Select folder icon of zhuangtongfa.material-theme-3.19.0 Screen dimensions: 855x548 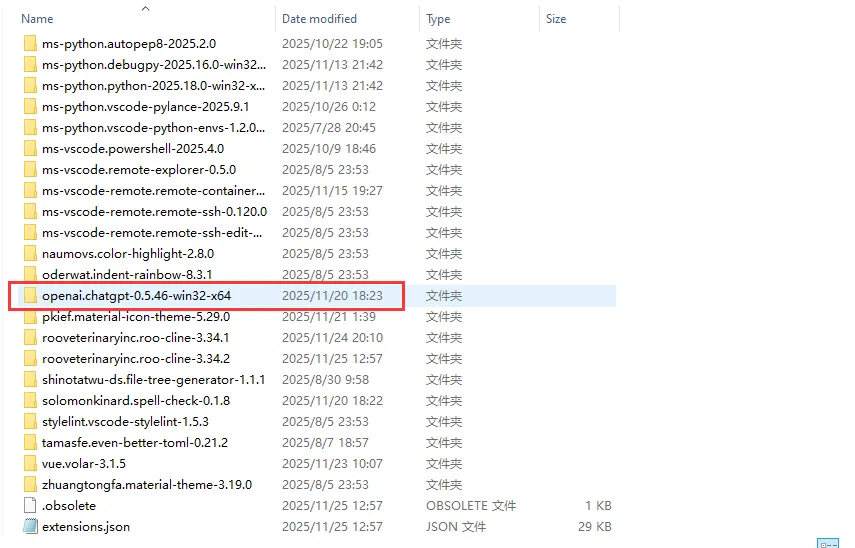(x=31, y=484)
